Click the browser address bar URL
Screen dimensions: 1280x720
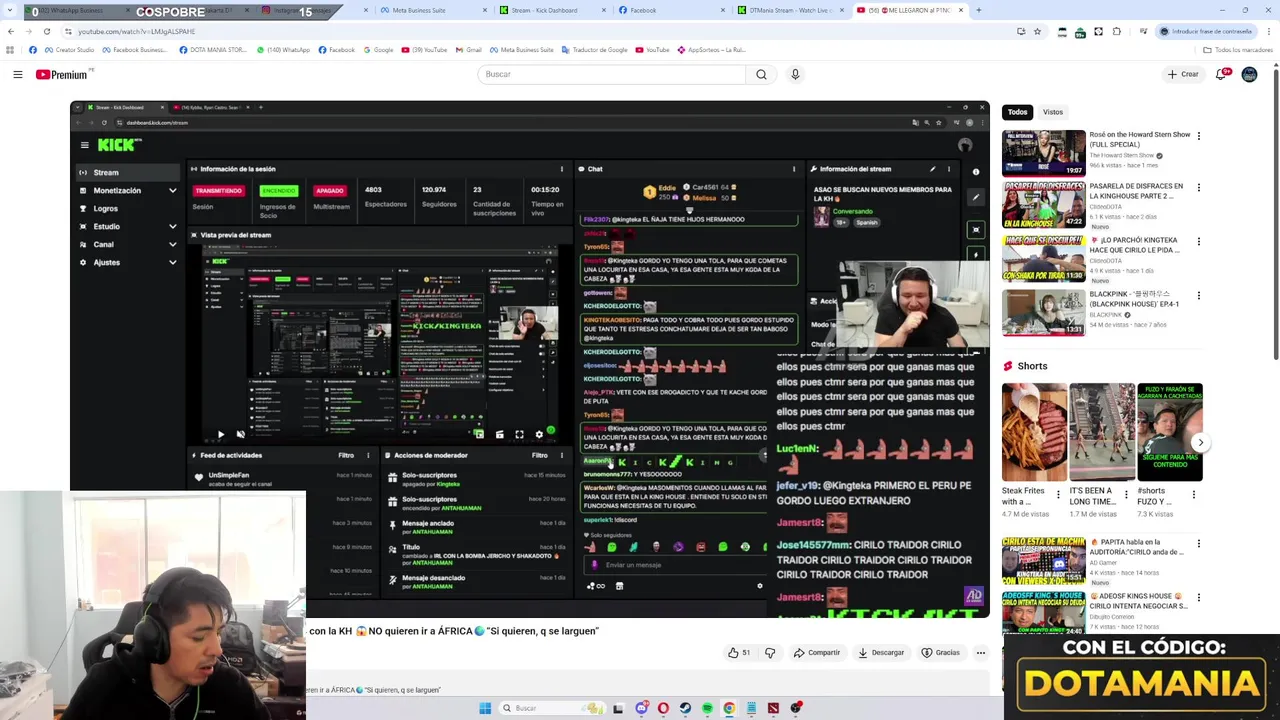click(x=135, y=31)
